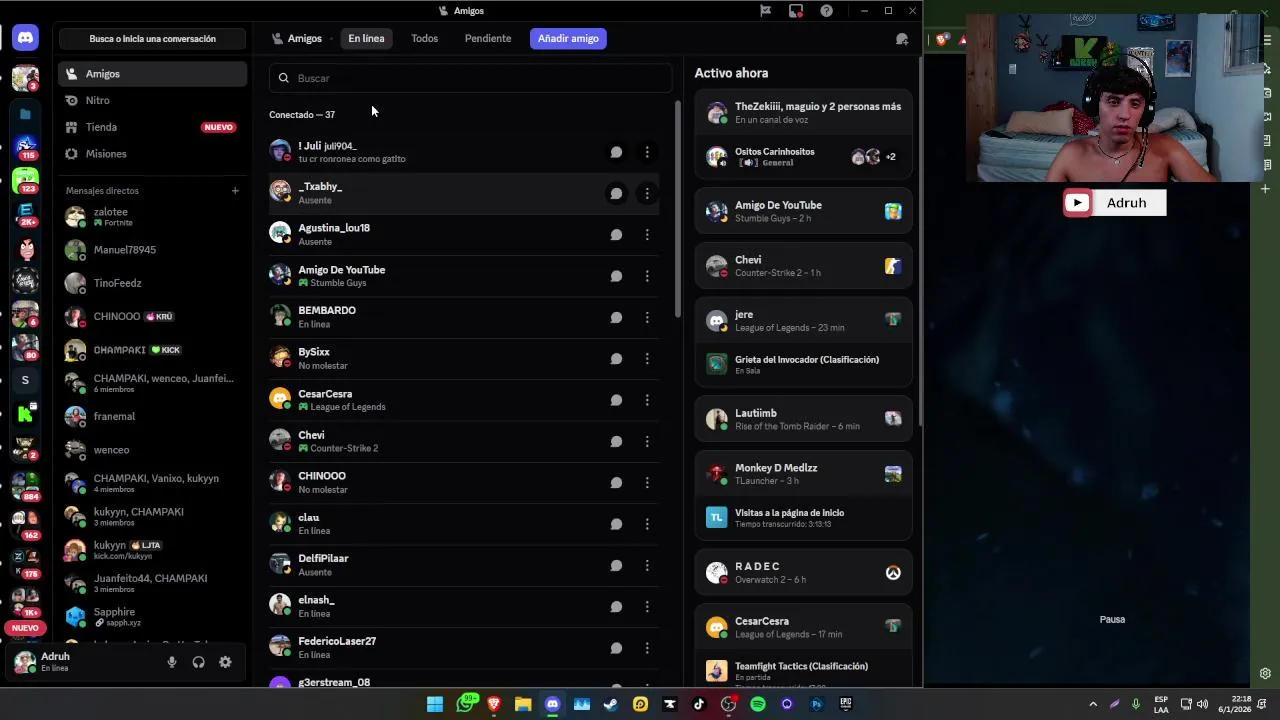Open more options for ! Juli
Image resolution: width=1280 pixels, height=720 pixels.
[647, 152]
